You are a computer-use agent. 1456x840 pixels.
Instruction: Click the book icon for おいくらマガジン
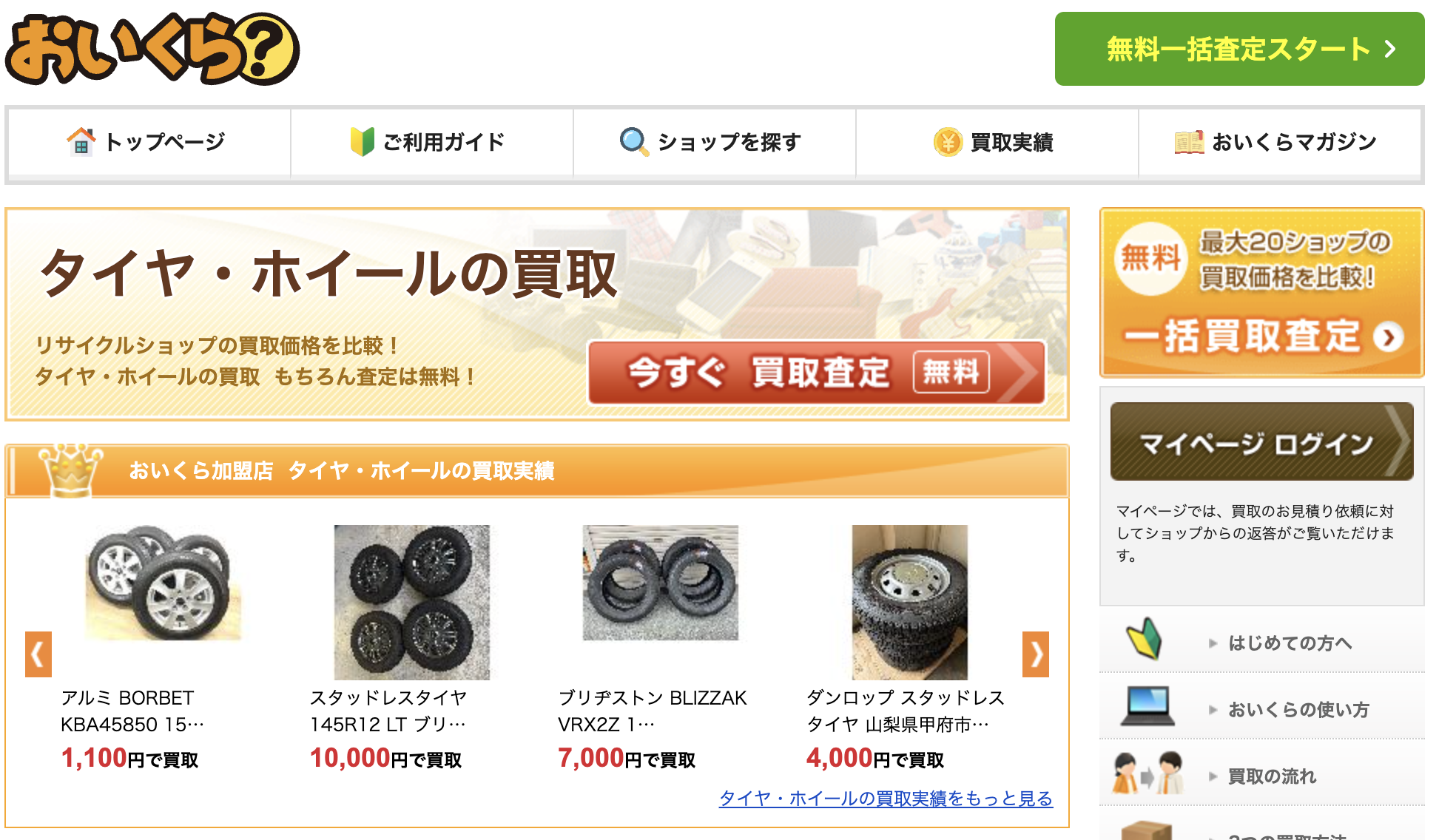point(1189,142)
